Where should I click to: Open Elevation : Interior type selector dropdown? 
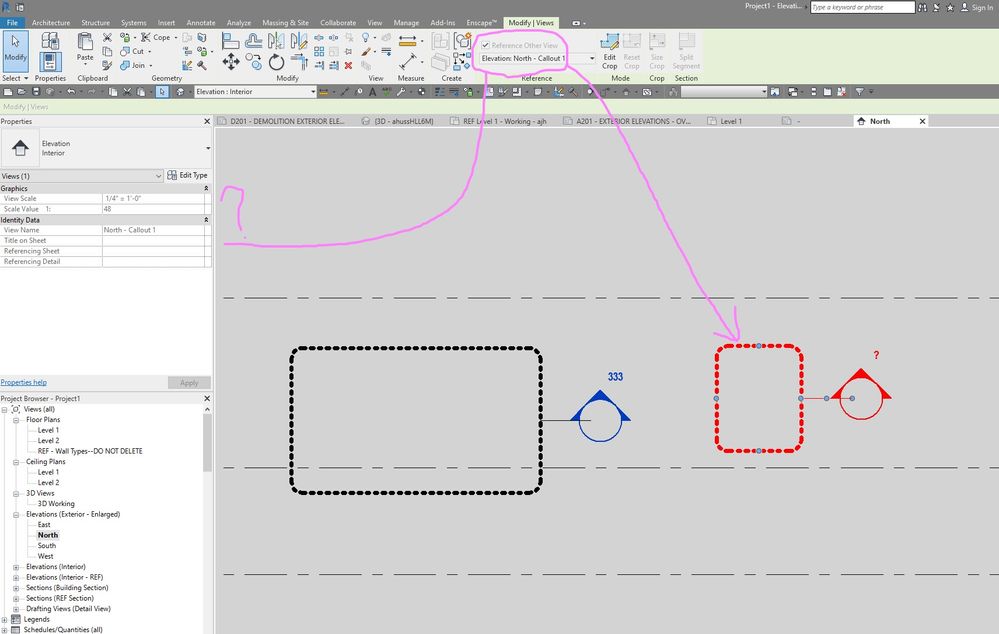click(255, 92)
